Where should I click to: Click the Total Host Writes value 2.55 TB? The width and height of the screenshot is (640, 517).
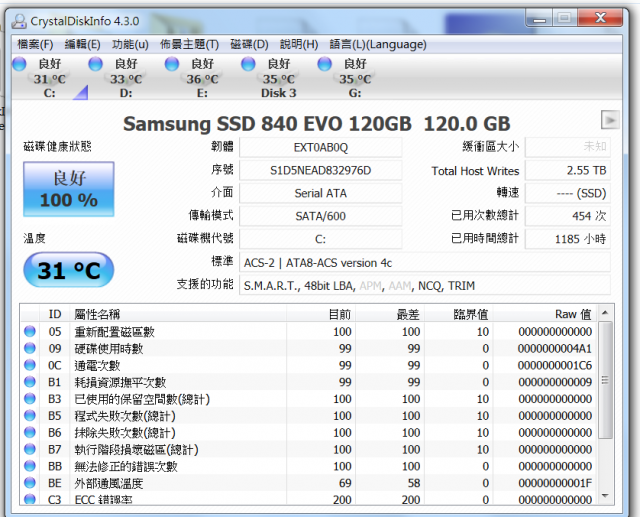click(x=568, y=170)
